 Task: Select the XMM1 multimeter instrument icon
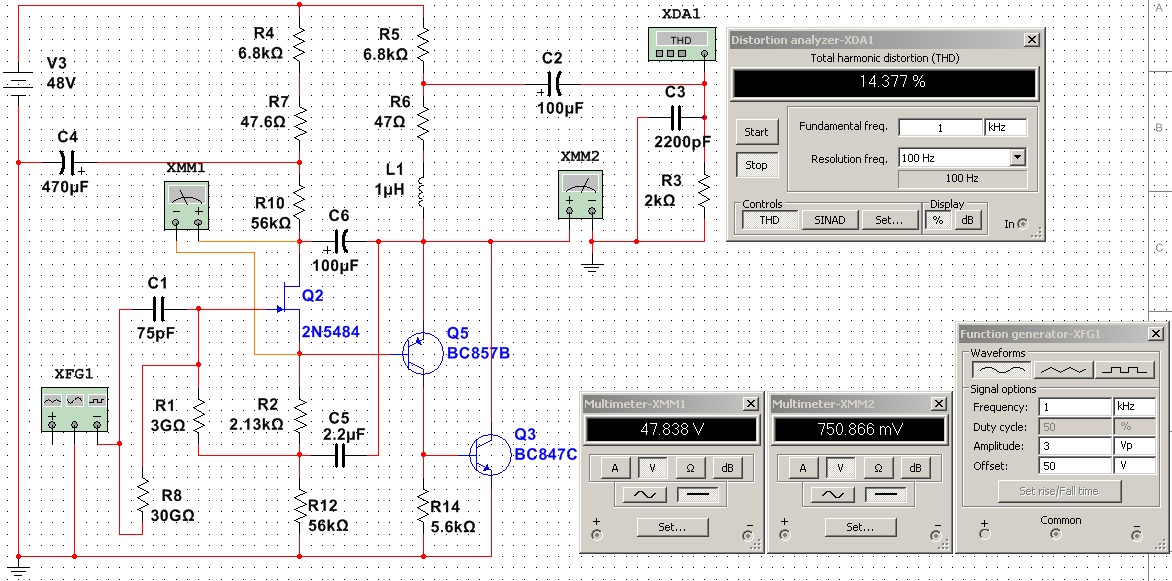click(186, 205)
